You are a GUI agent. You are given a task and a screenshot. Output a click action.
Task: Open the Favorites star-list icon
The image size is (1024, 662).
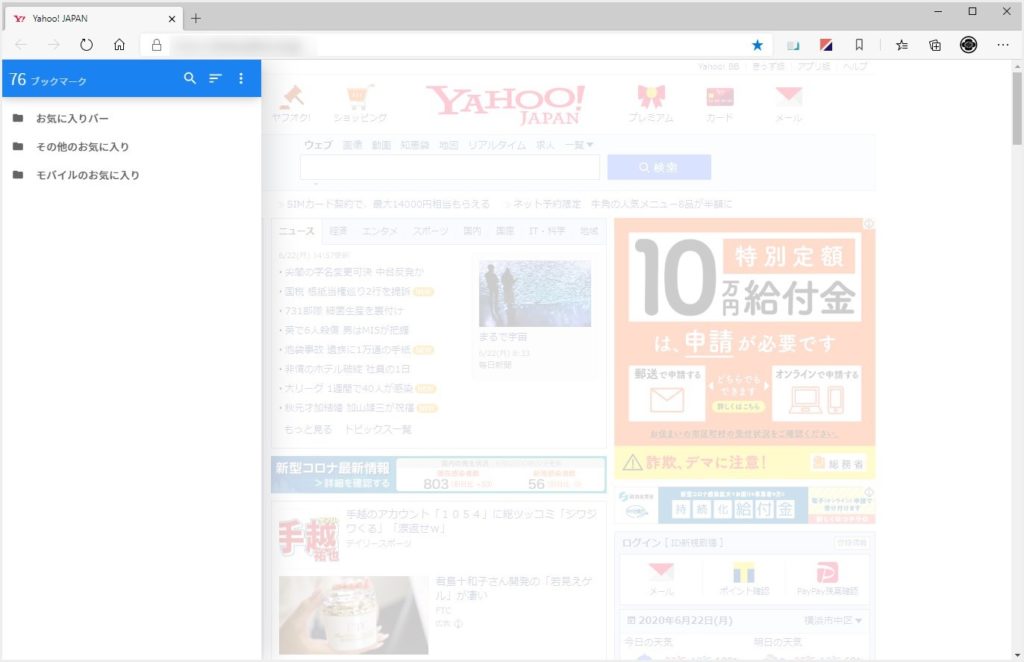pos(902,44)
